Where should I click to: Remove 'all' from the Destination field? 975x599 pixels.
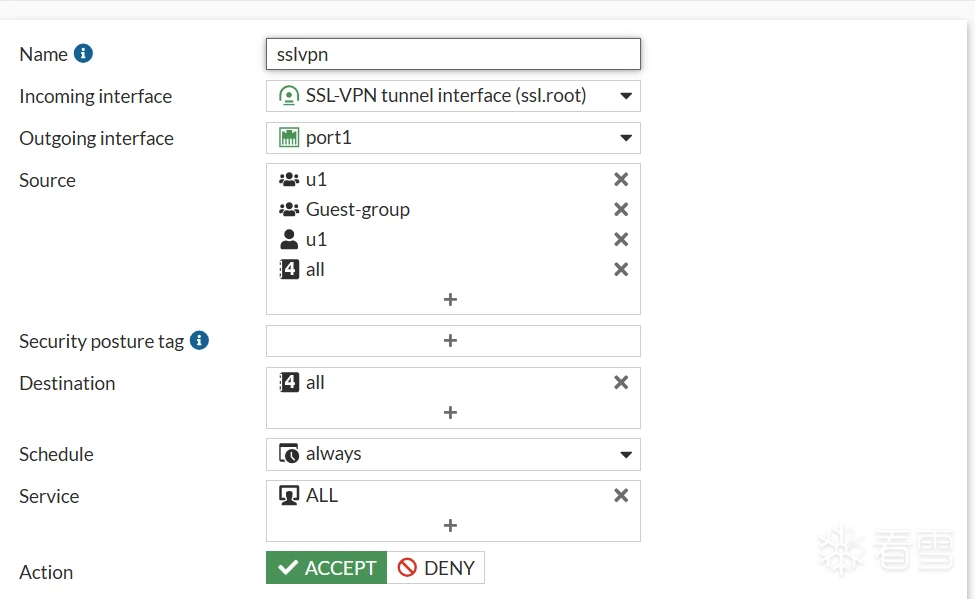pos(621,383)
